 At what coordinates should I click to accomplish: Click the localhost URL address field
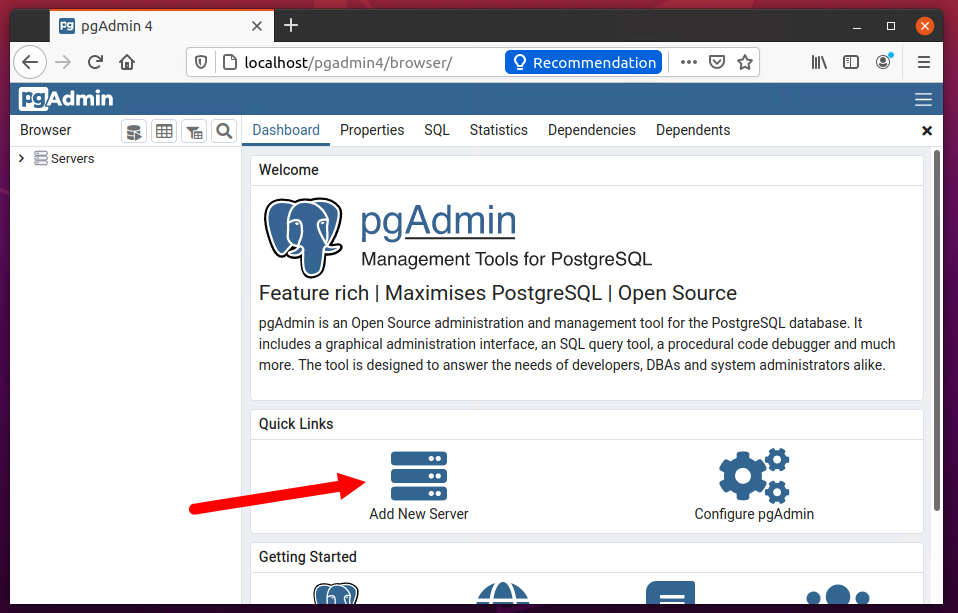pos(348,62)
